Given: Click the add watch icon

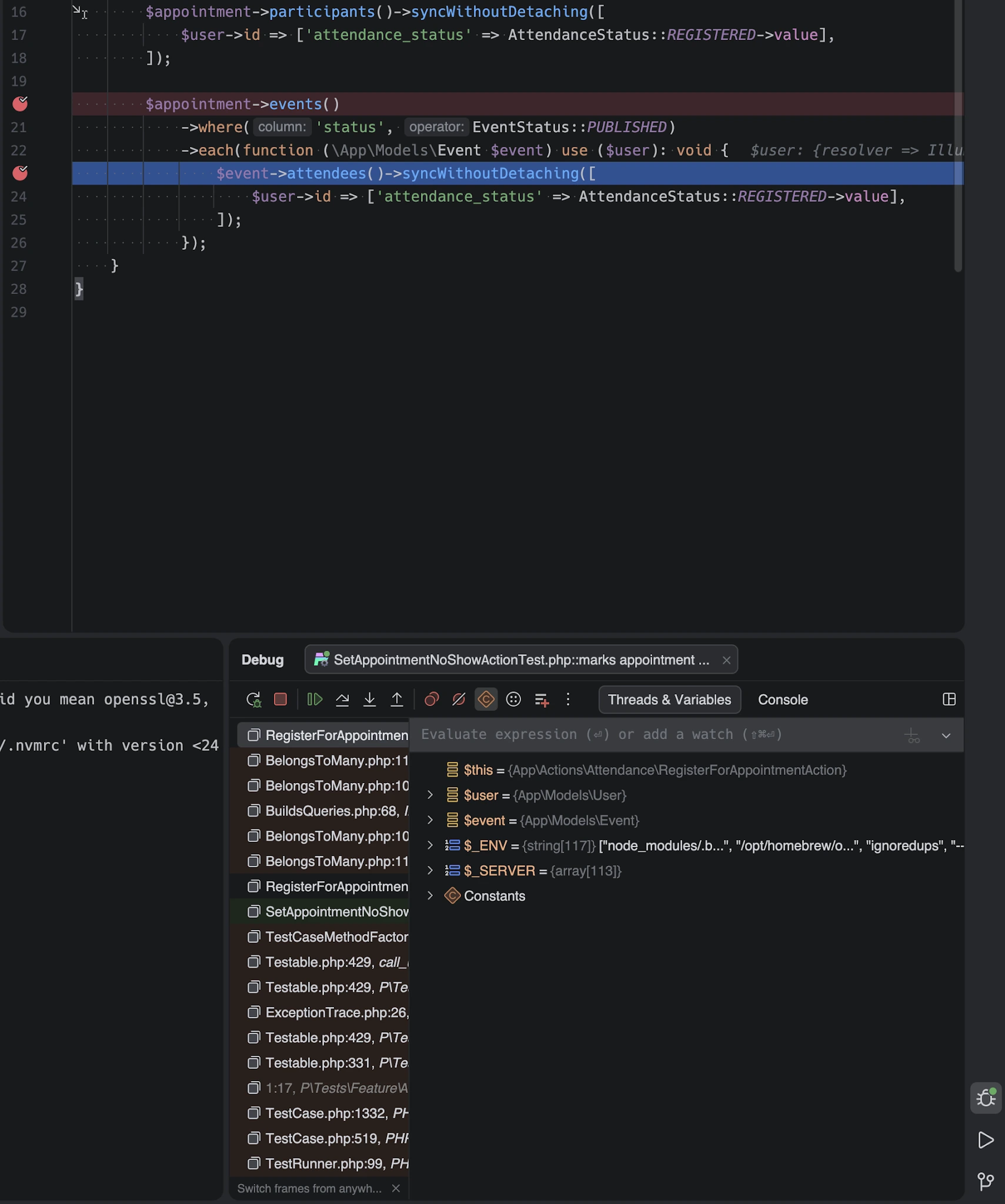Looking at the screenshot, I should (912, 735).
